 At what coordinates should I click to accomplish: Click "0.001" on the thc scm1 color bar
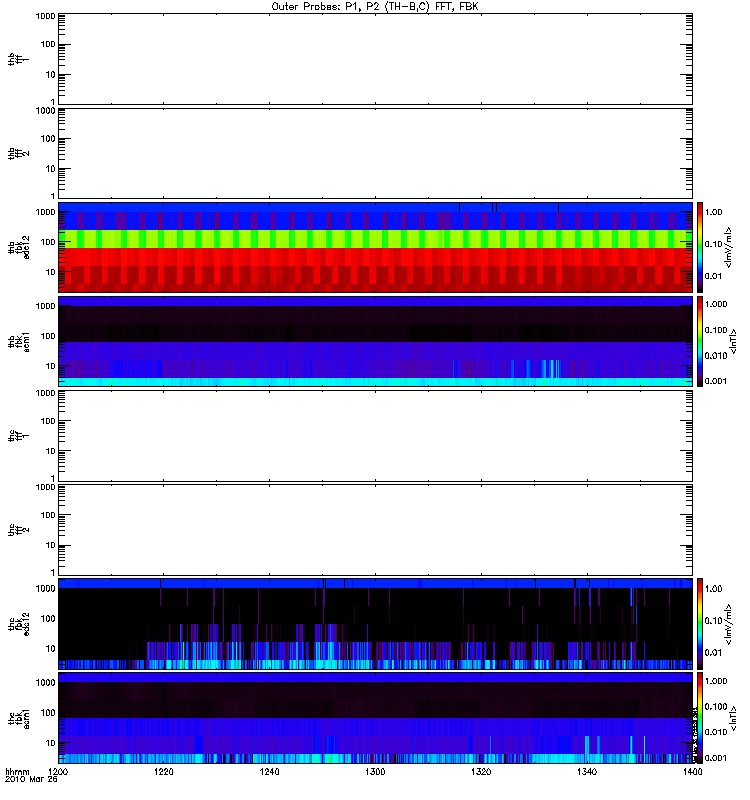(716, 758)
